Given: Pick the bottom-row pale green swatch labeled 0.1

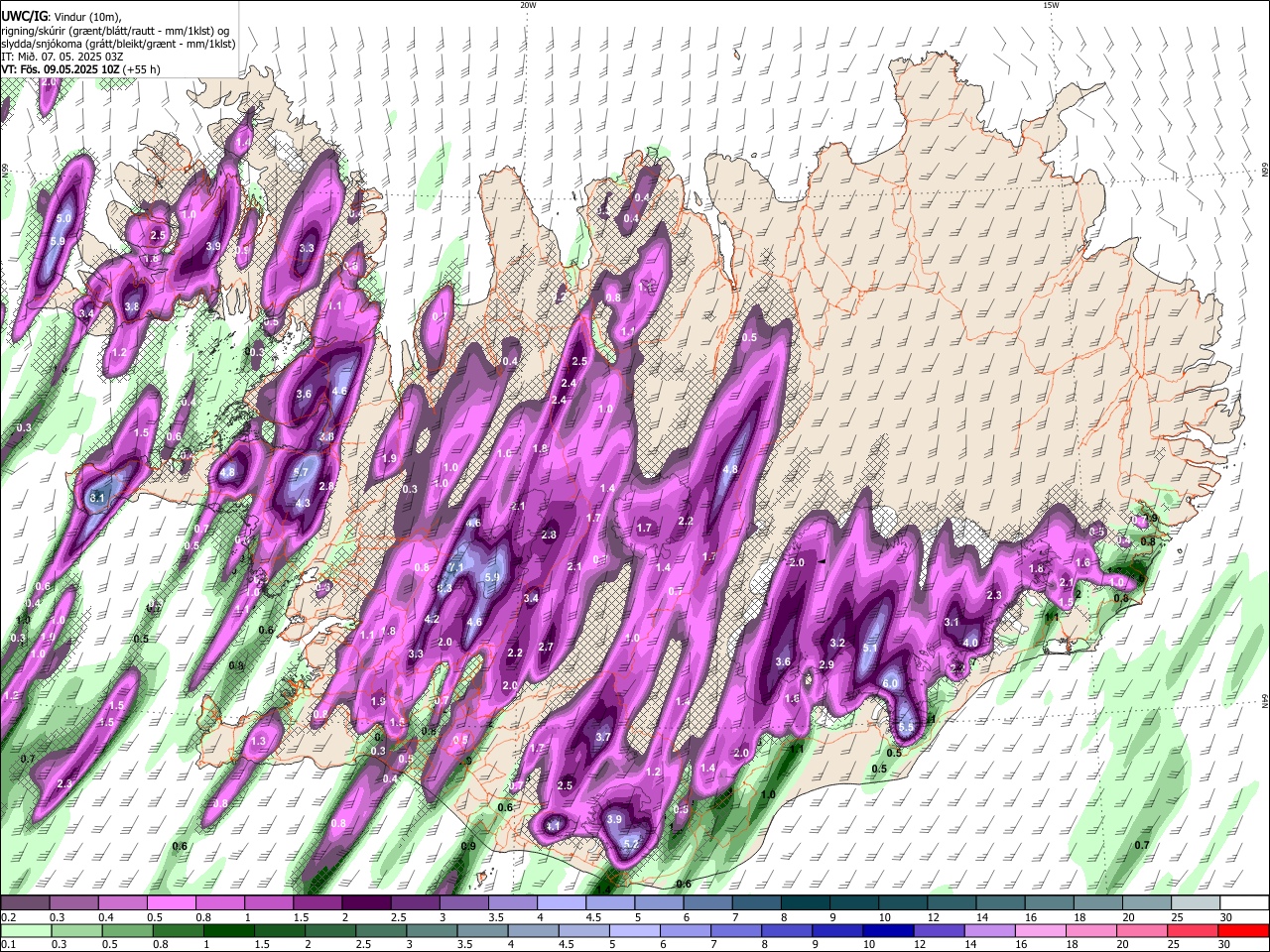Looking at the screenshot, I should click(25, 930).
